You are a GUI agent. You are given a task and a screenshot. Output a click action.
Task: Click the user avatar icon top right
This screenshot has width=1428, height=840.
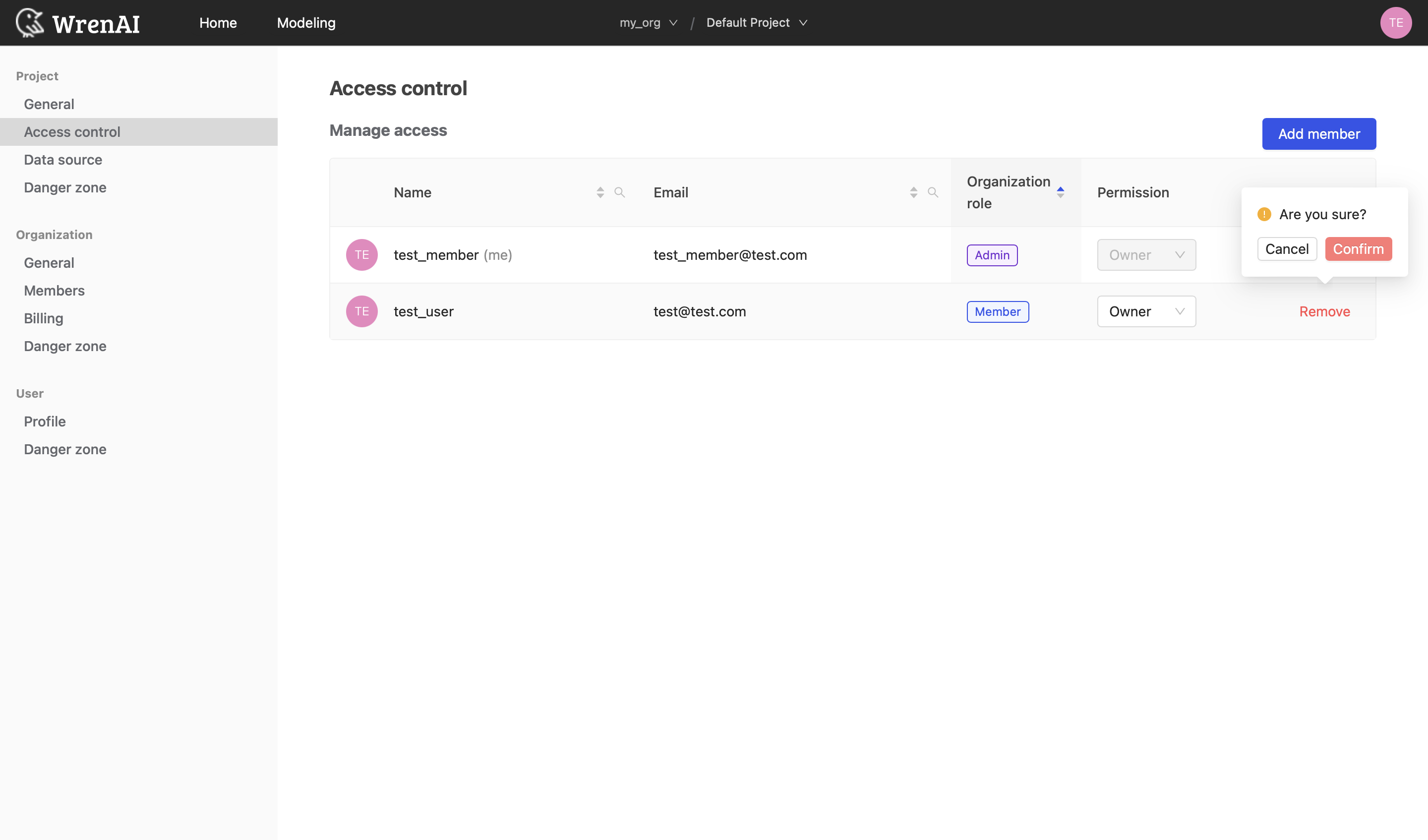click(1396, 22)
